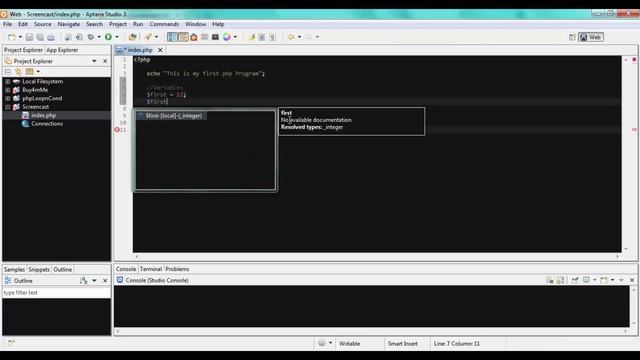Switch to the Console tab
640x360 pixels.
coord(126,269)
